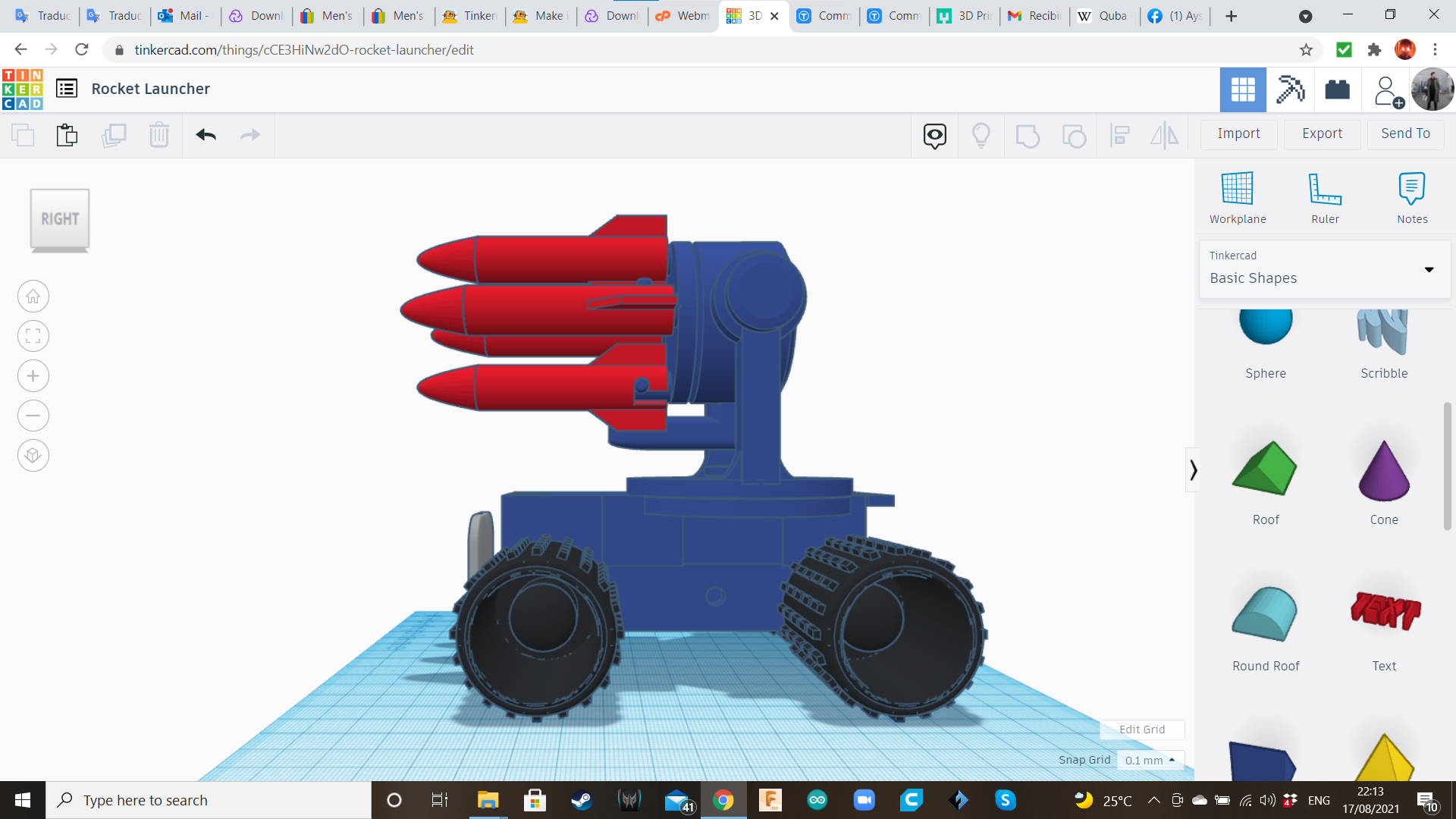Click the Export button
The height and width of the screenshot is (819, 1456).
pyautogui.click(x=1321, y=133)
